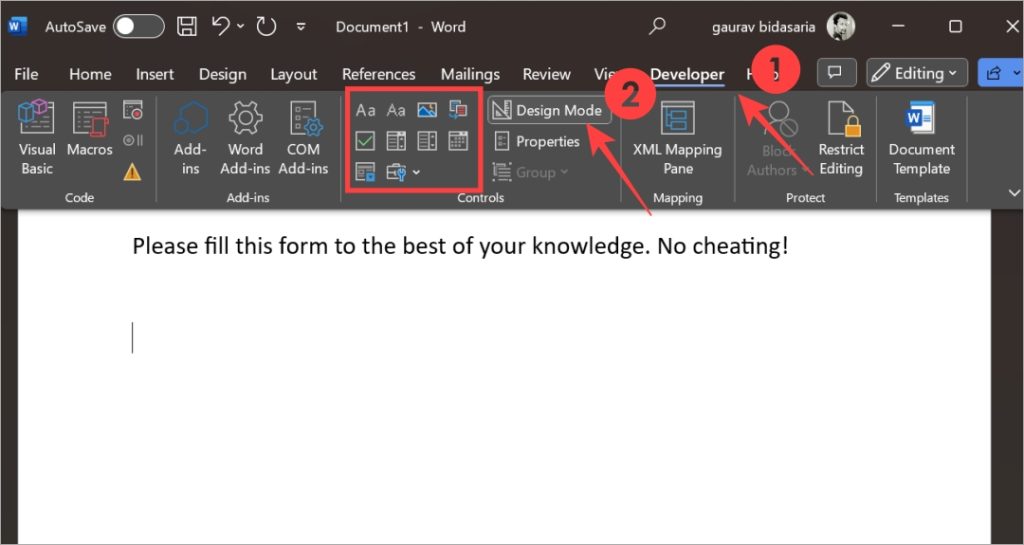The image size is (1024, 545).
Task: Click the "Protect" group label
Action: 805,197
